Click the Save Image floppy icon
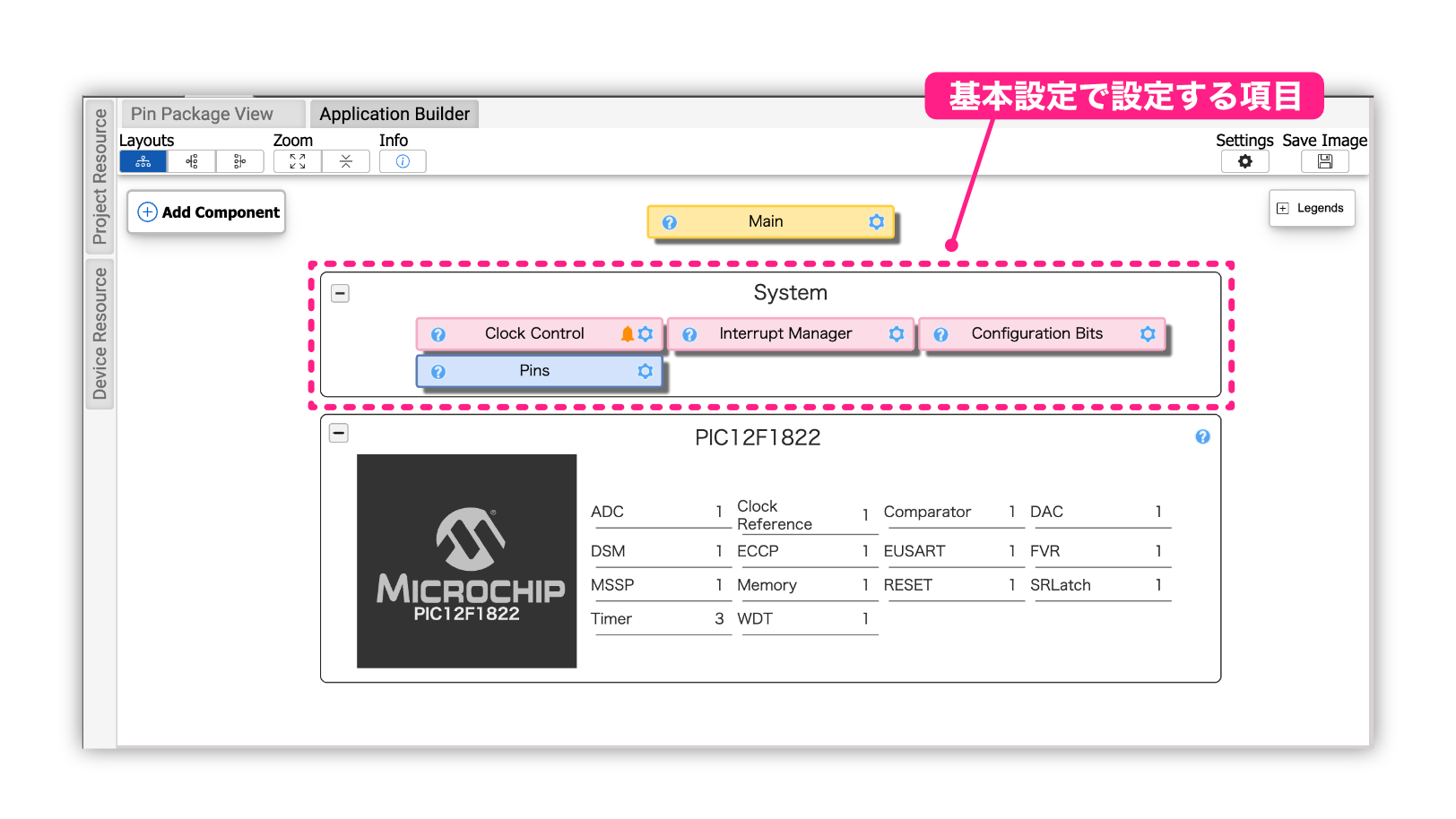The image size is (1456, 819). pyautogui.click(x=1325, y=161)
